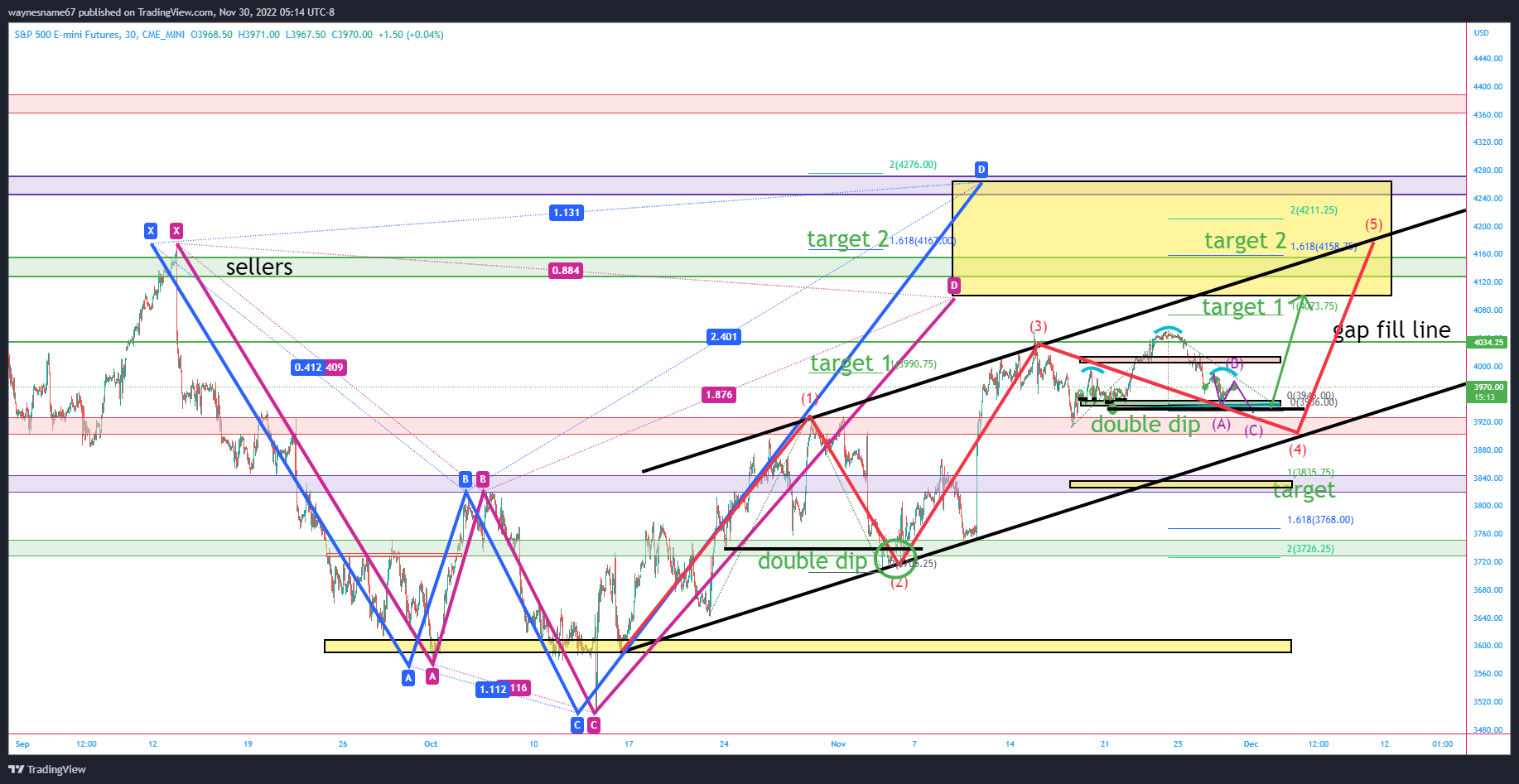Screen dimensions: 1519x784
Task: Select the blue 1.131 ratio label
Action: coord(567,213)
